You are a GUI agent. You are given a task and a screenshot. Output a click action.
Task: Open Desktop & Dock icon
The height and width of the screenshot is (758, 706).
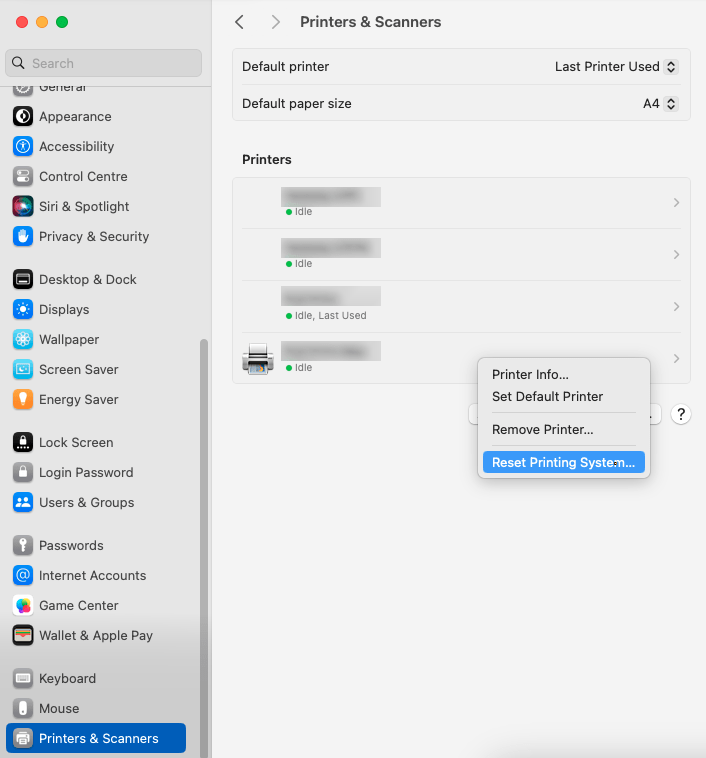[x=23, y=279]
